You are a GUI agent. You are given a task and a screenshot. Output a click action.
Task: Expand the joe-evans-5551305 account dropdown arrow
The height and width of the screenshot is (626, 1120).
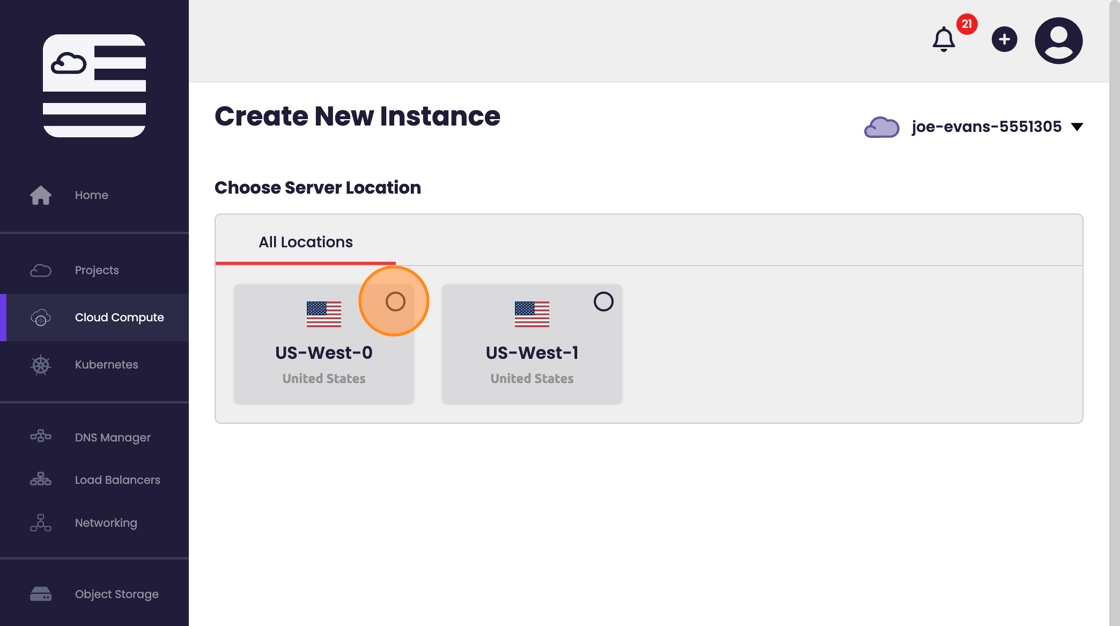click(x=1077, y=127)
